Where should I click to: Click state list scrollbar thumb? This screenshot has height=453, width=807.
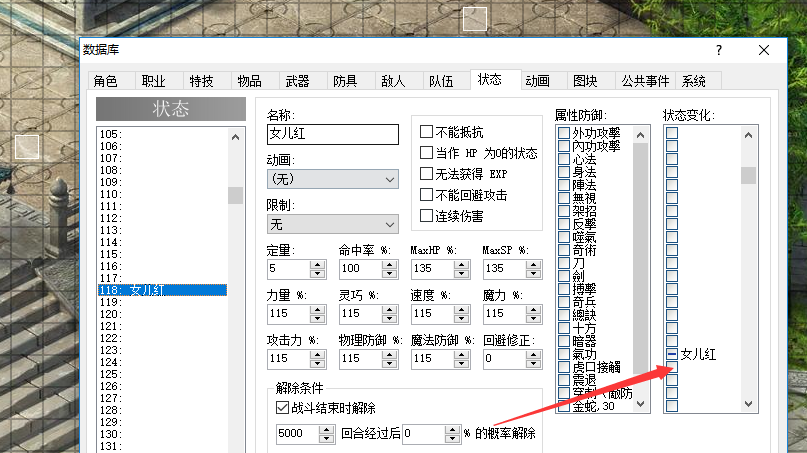[236, 195]
